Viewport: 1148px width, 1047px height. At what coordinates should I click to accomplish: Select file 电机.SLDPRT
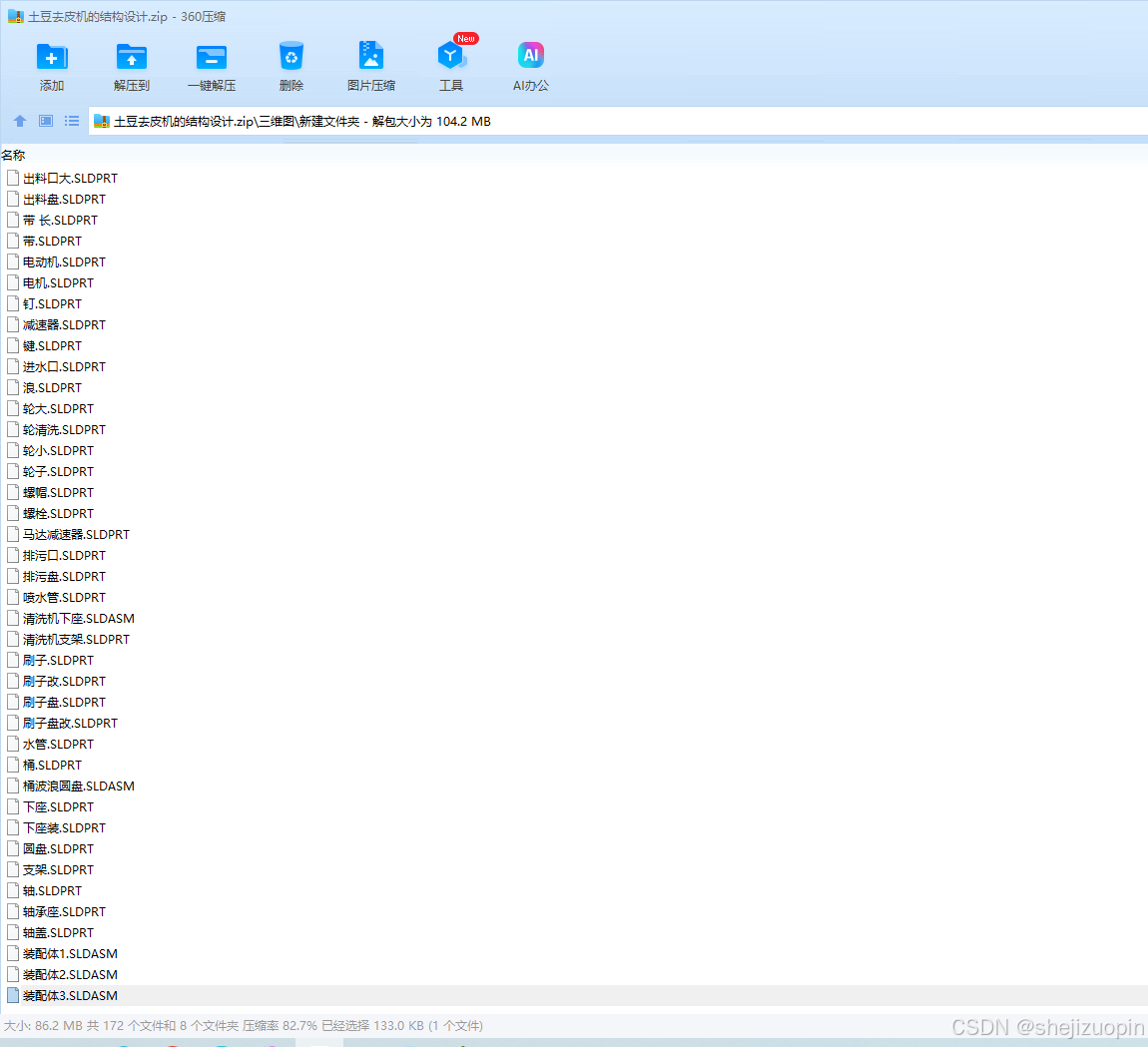click(x=58, y=283)
